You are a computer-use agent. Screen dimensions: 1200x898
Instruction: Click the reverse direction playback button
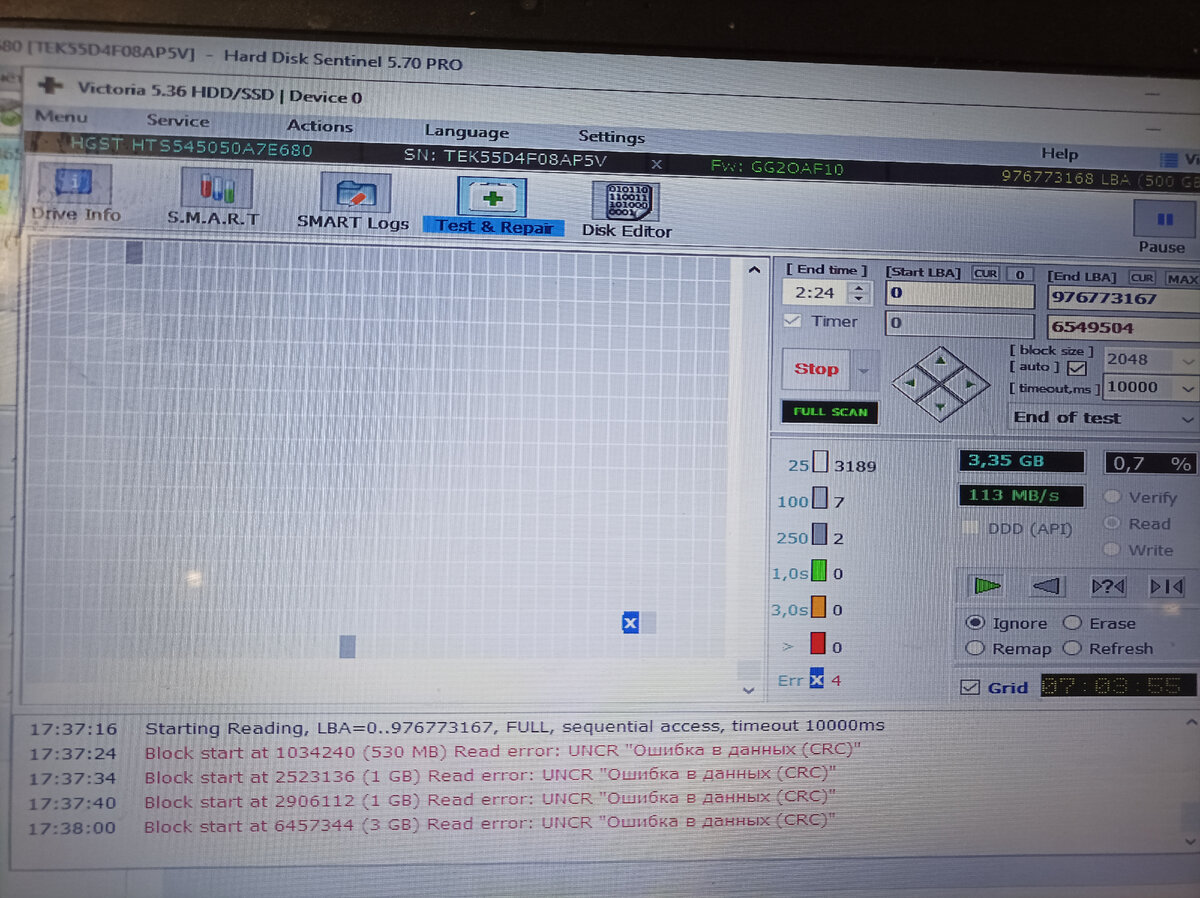click(x=1047, y=586)
